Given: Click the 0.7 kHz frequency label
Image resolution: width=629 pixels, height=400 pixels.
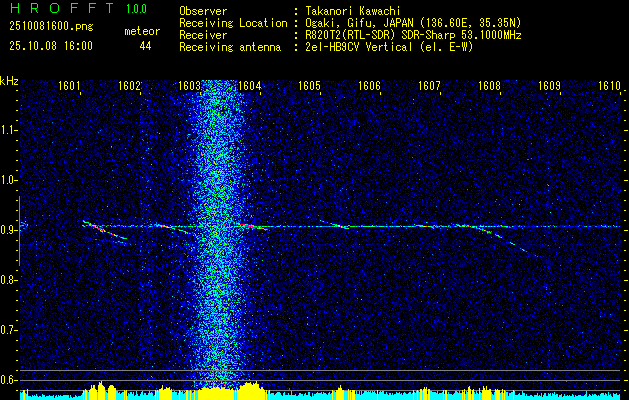Looking at the screenshot, I should tap(8, 330).
